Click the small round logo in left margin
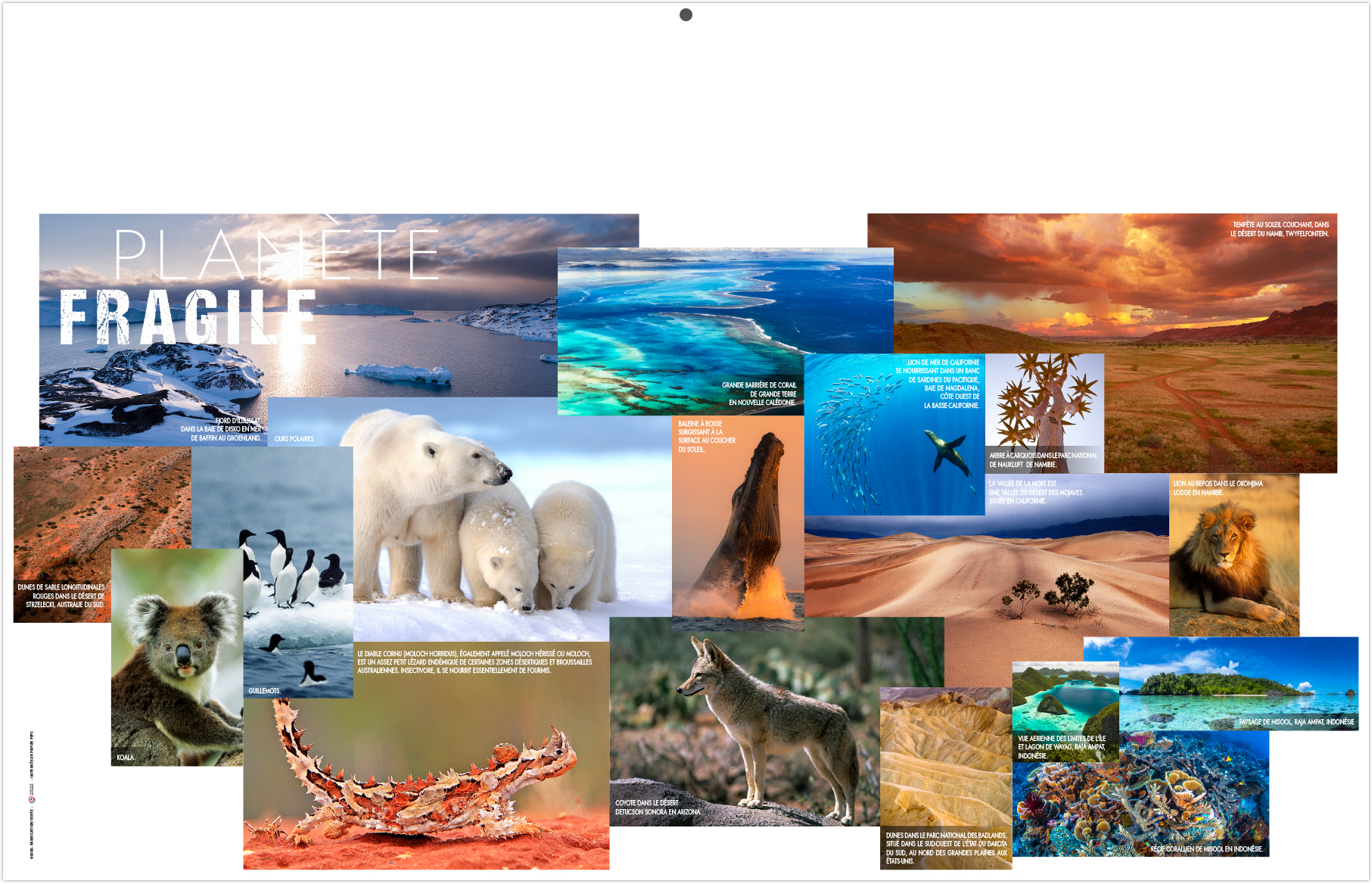 tap(32, 799)
